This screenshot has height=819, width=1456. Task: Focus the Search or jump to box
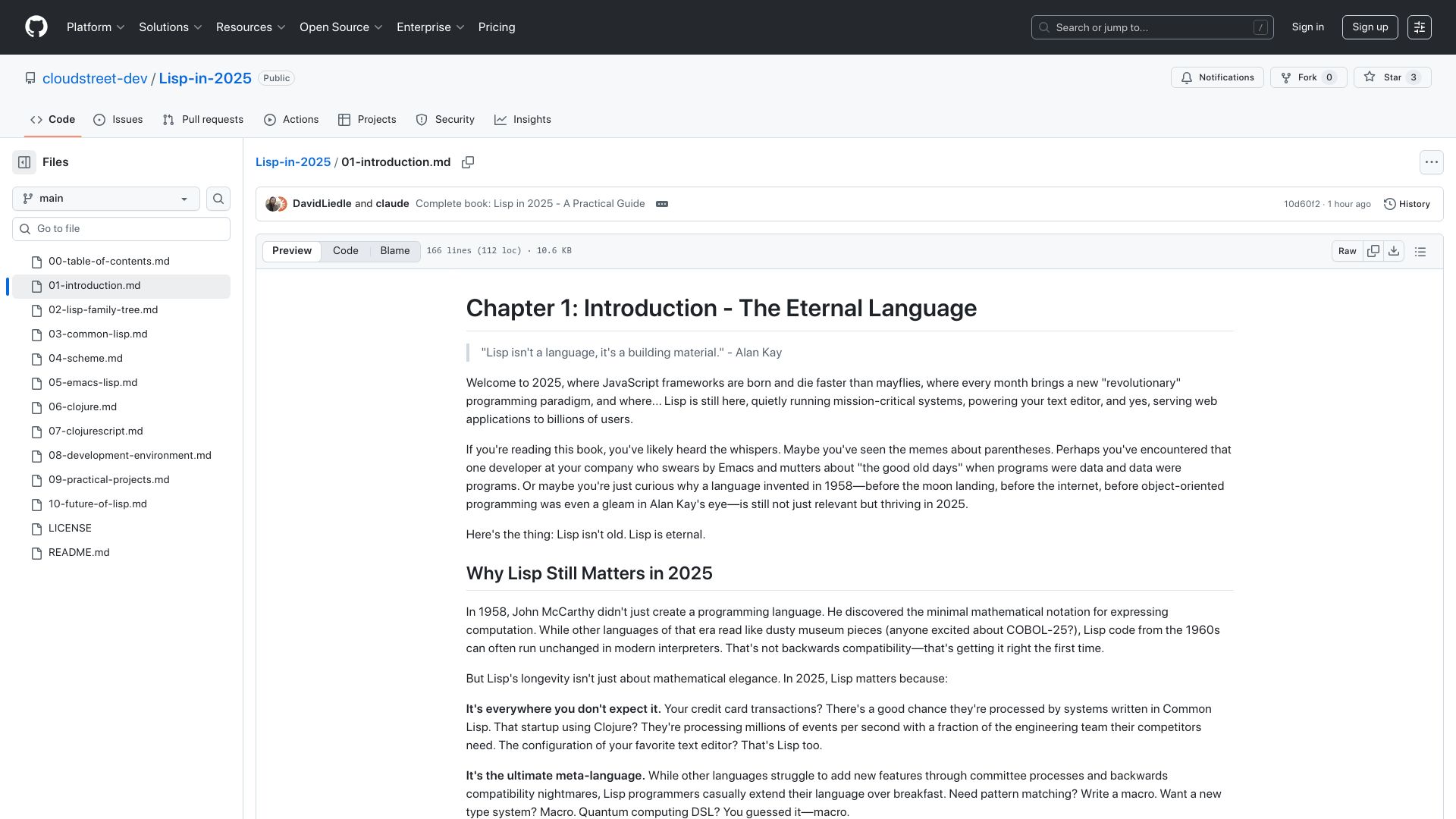(1153, 27)
